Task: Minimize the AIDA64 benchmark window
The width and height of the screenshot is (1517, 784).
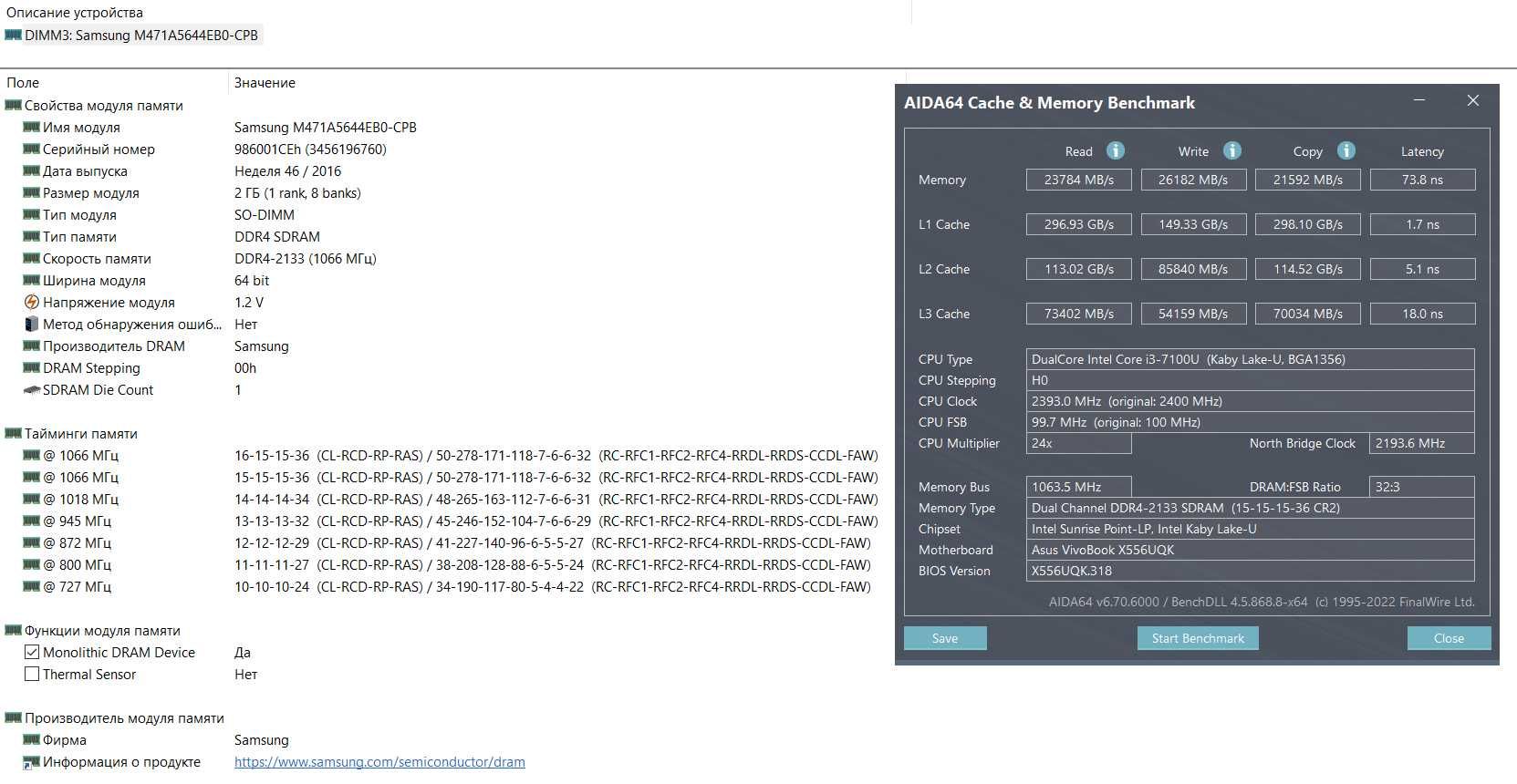Action: 1419,100
